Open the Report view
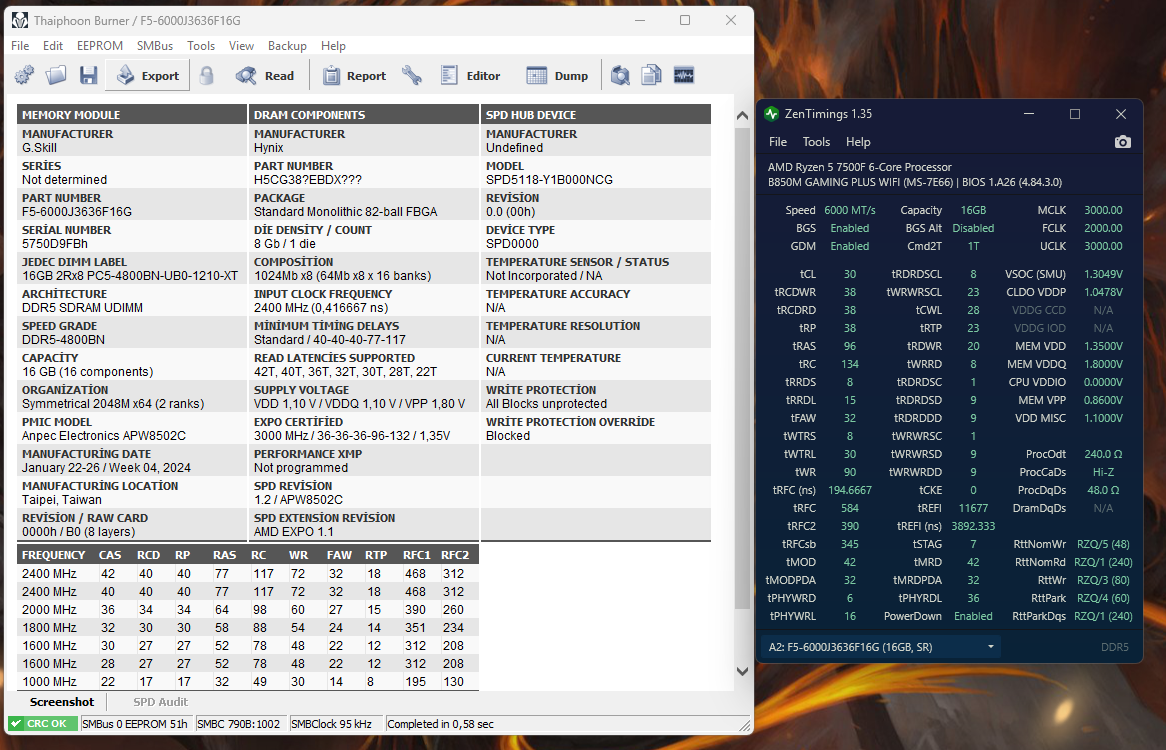Screen dimensions: 1166x750 pyautogui.click(x=355, y=75)
